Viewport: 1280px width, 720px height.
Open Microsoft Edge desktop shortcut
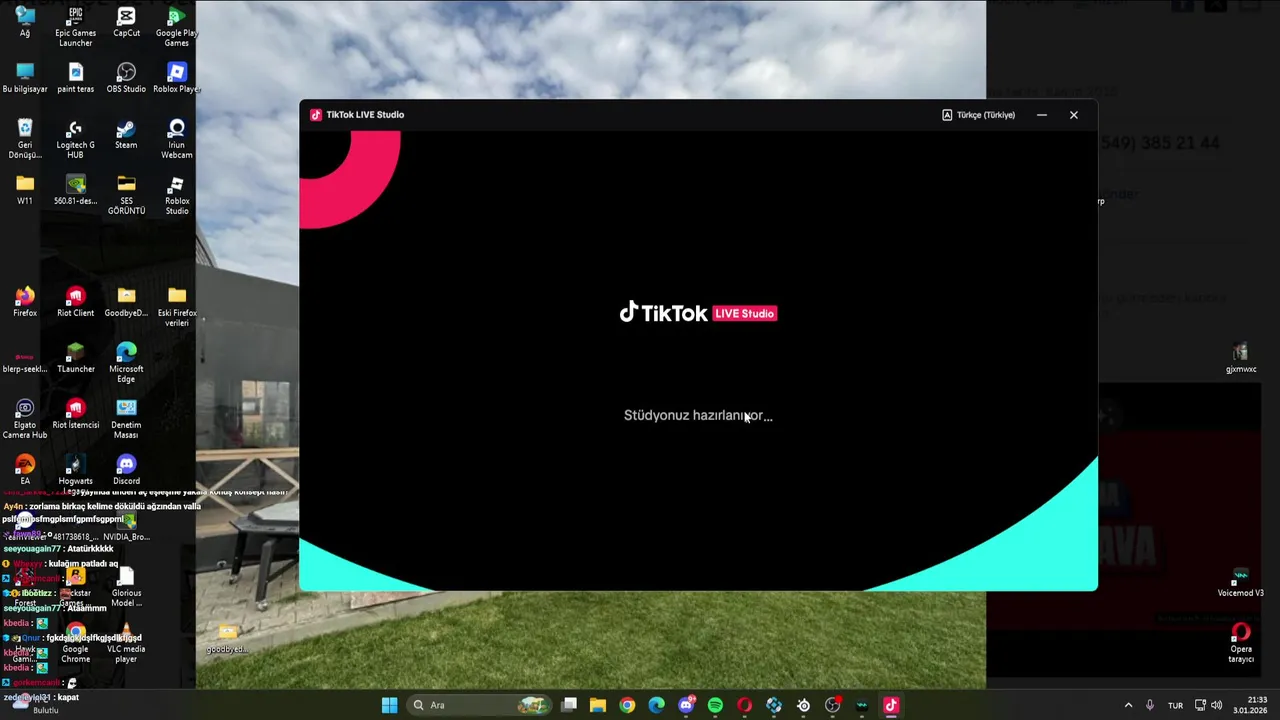click(126, 363)
